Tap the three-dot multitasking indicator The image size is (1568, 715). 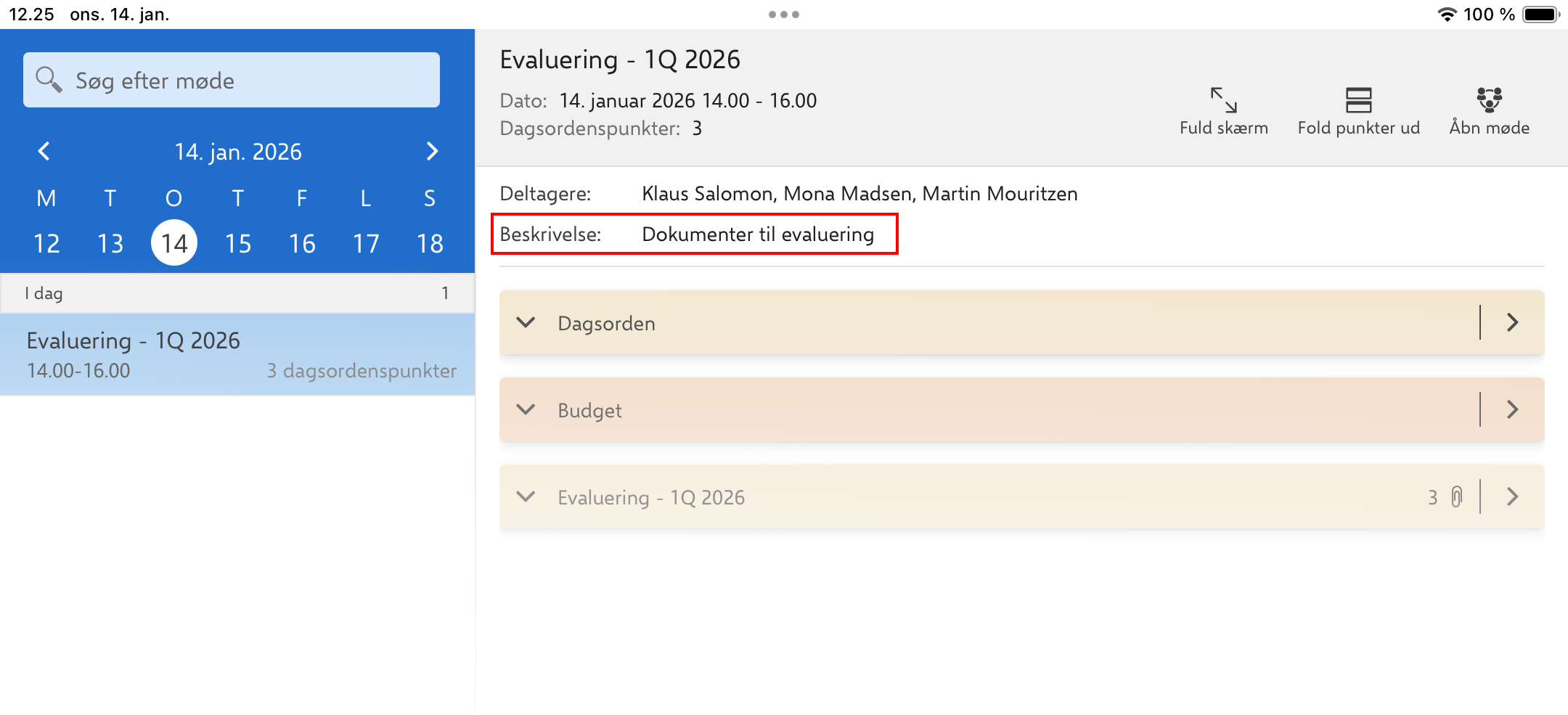coord(784,15)
